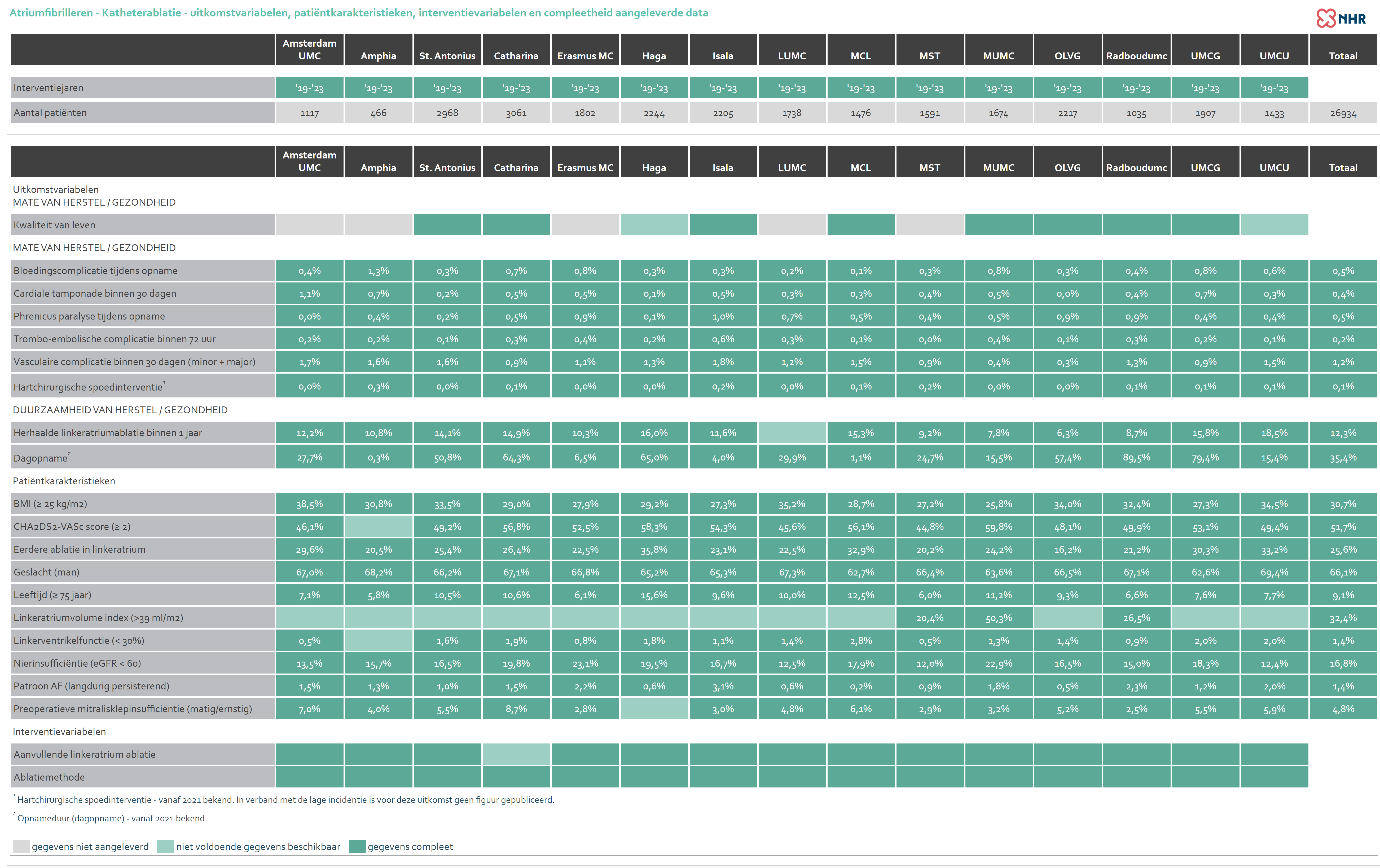The height and width of the screenshot is (868, 1380).
Task: Click the Amsterdam UMC patient count 1117
Action: pos(309,113)
